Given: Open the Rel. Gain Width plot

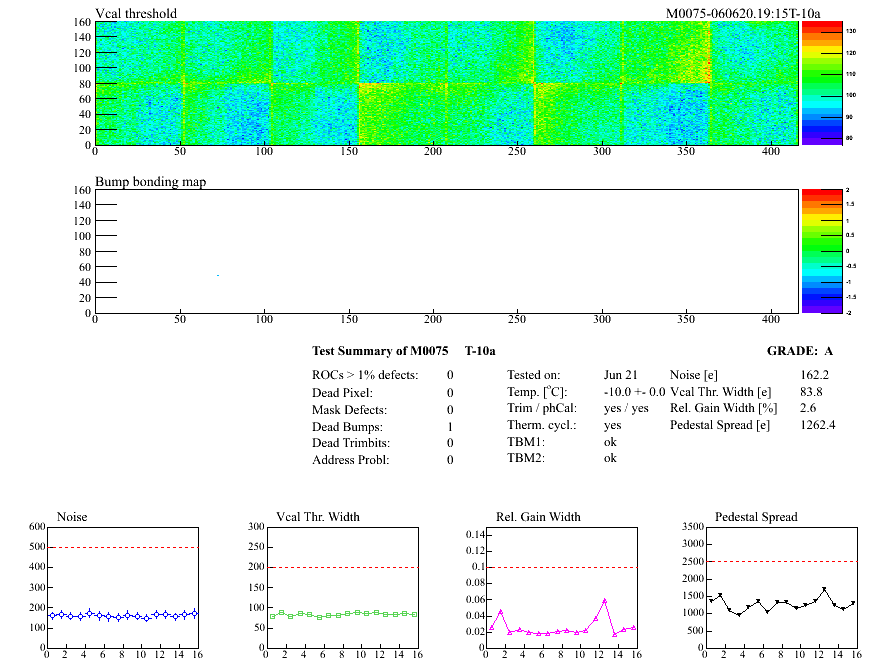Looking at the screenshot, I should [x=562, y=588].
